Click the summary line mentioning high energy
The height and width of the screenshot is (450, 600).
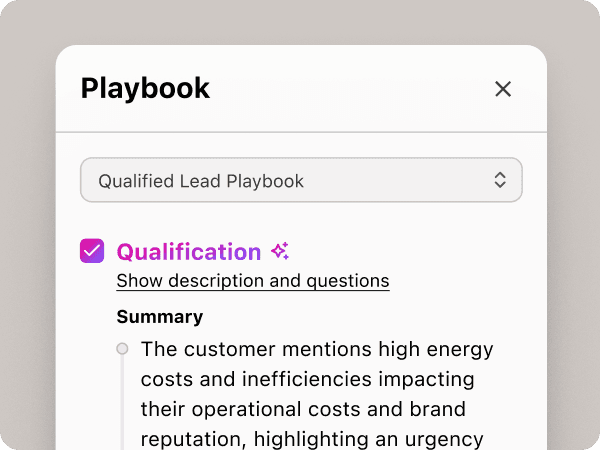317,350
